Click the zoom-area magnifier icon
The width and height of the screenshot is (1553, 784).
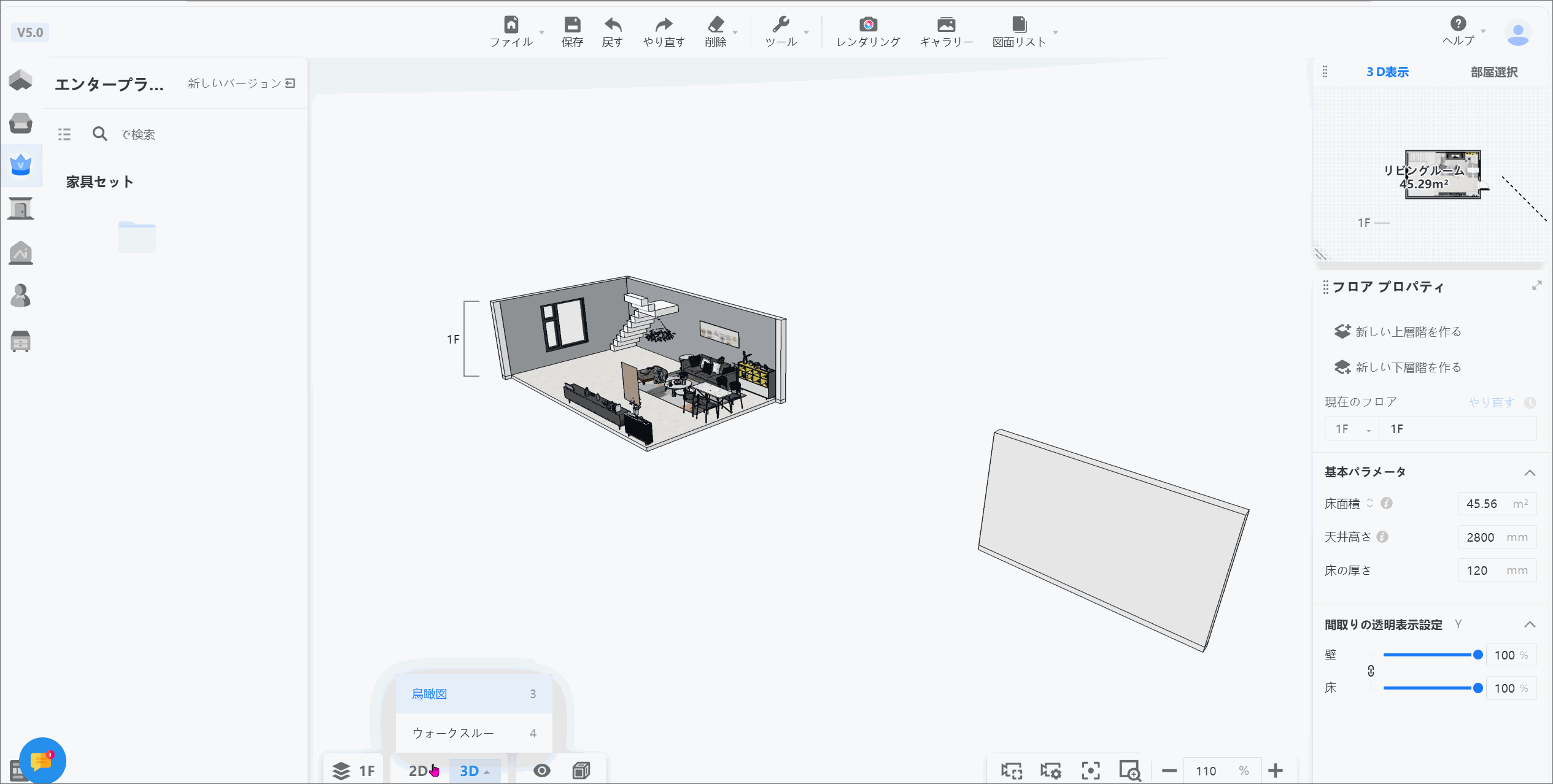[1130, 771]
